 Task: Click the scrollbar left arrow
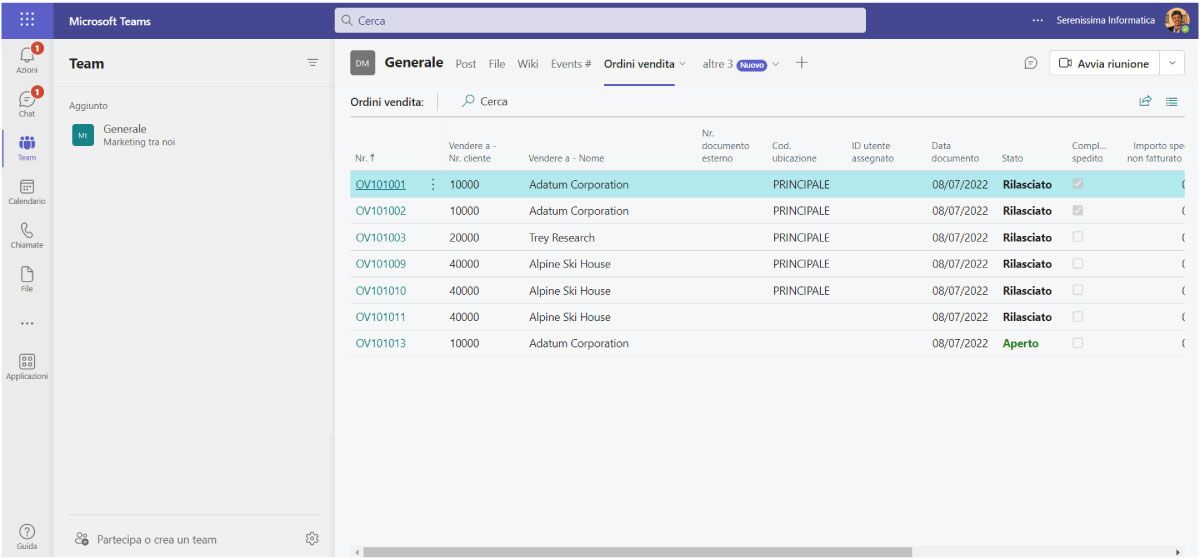click(x=356, y=551)
